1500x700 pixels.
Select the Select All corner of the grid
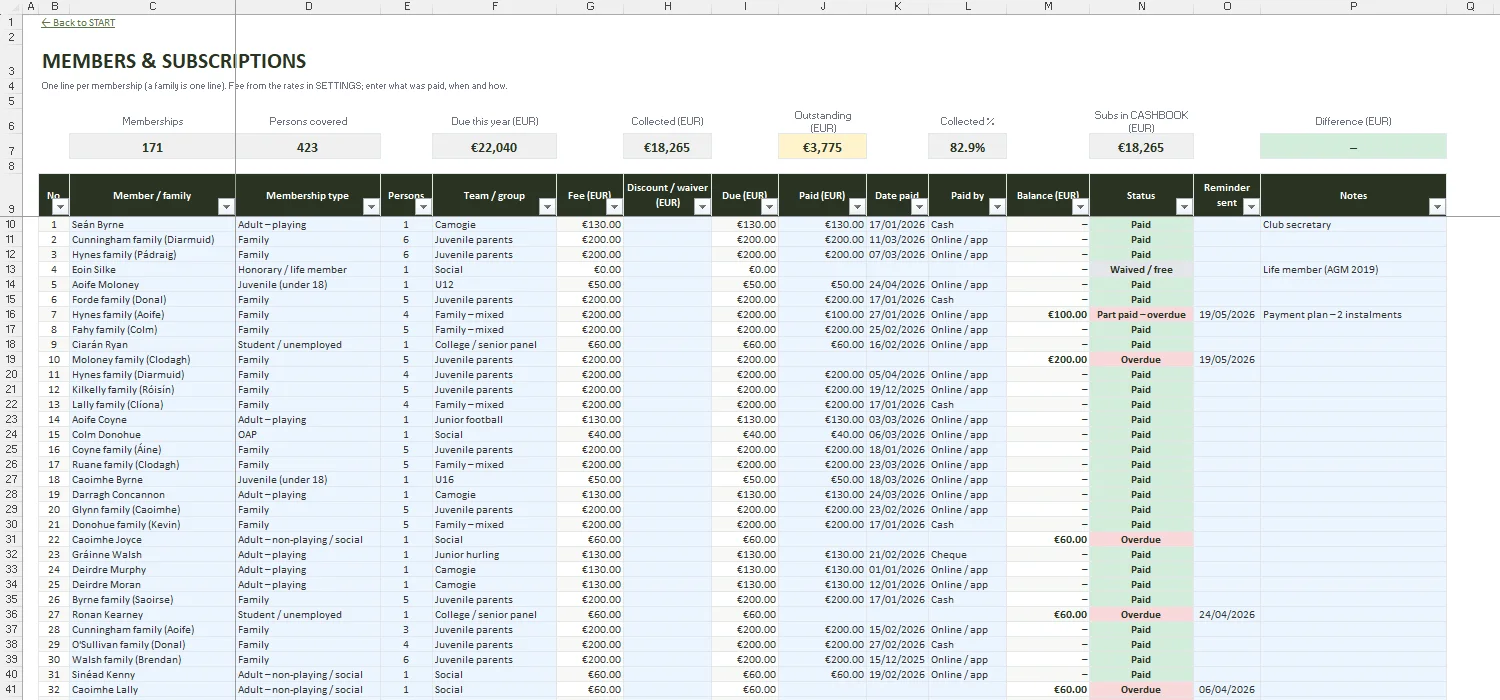pyautogui.click(x=10, y=6)
